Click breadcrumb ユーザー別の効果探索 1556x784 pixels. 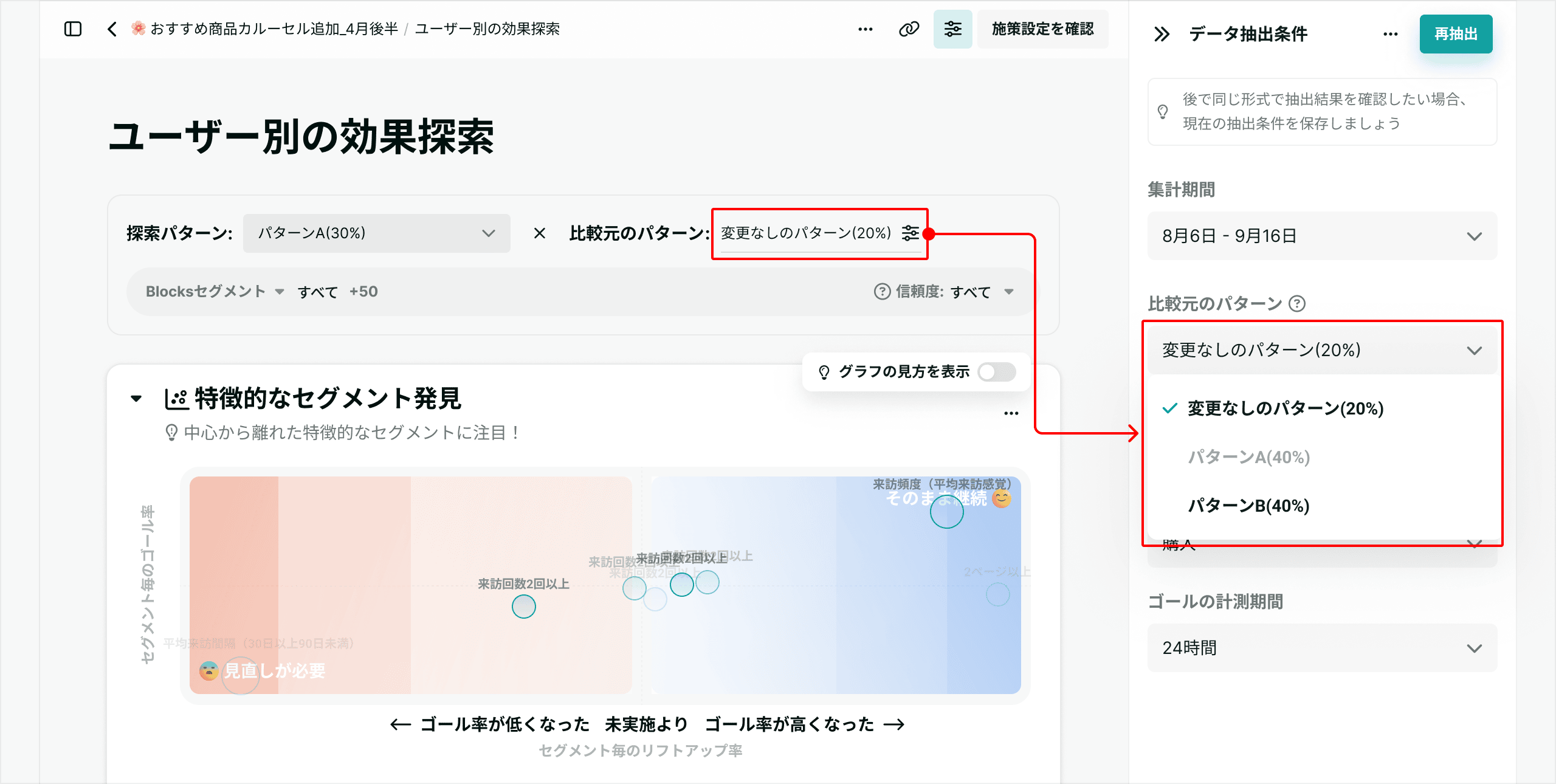point(487,29)
